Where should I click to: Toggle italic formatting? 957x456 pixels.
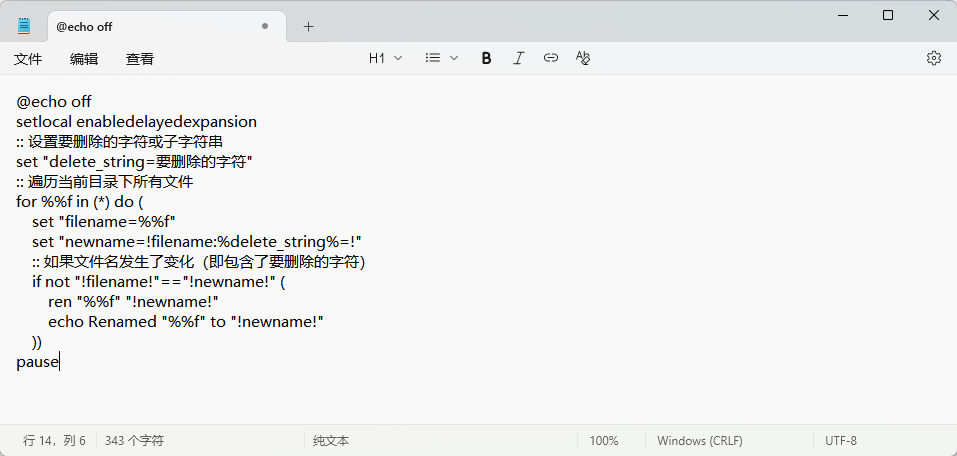click(x=518, y=58)
